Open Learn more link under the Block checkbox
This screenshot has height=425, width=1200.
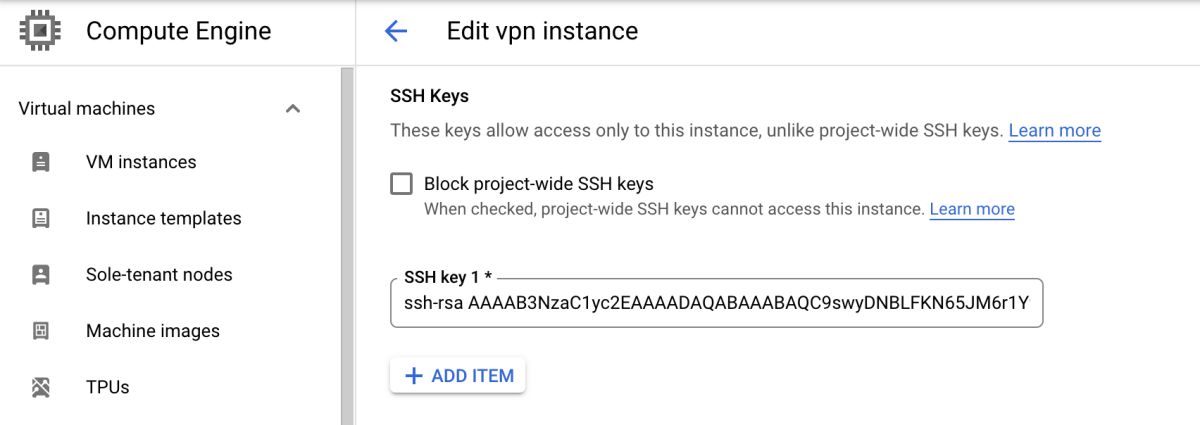[971, 209]
